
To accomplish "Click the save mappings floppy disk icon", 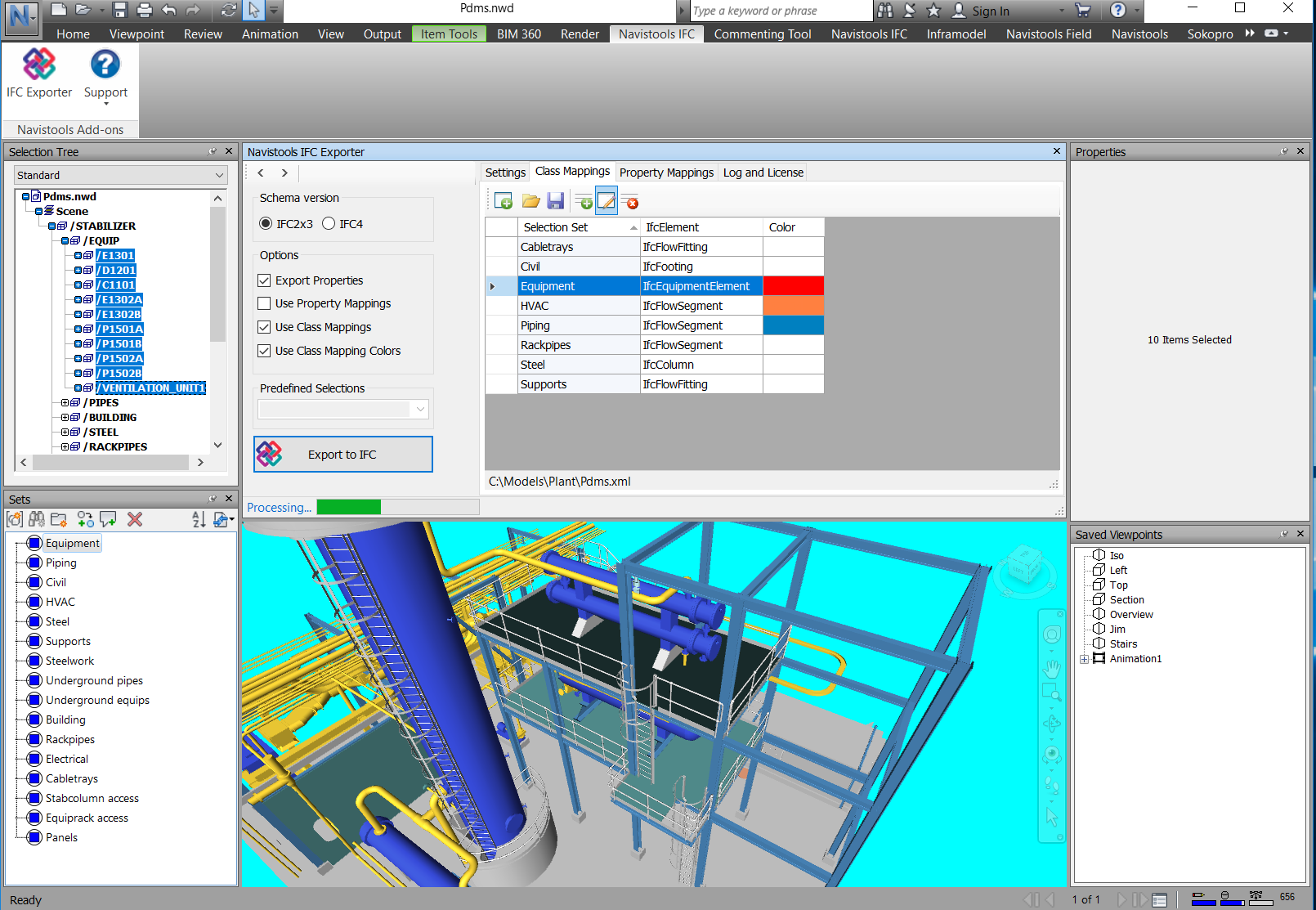I will 556,201.
